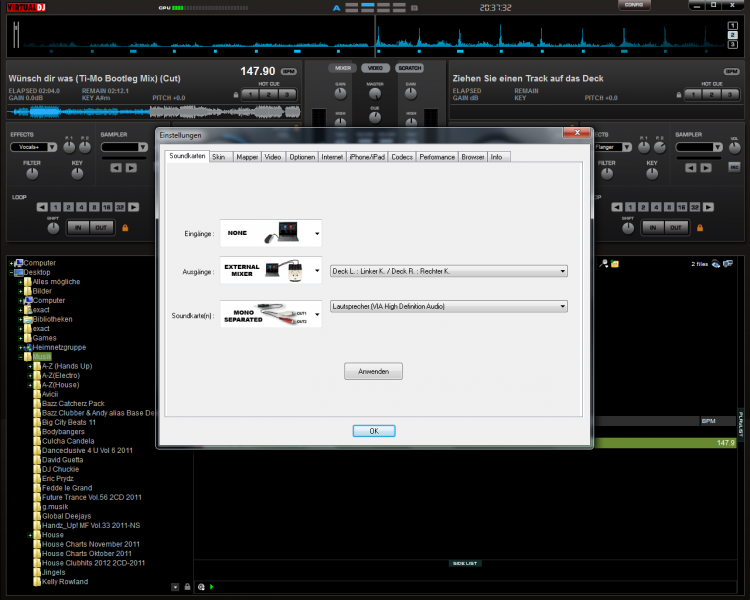The height and width of the screenshot is (600, 750).
Task: Open left deck sampler dropdown
Action: [124, 147]
